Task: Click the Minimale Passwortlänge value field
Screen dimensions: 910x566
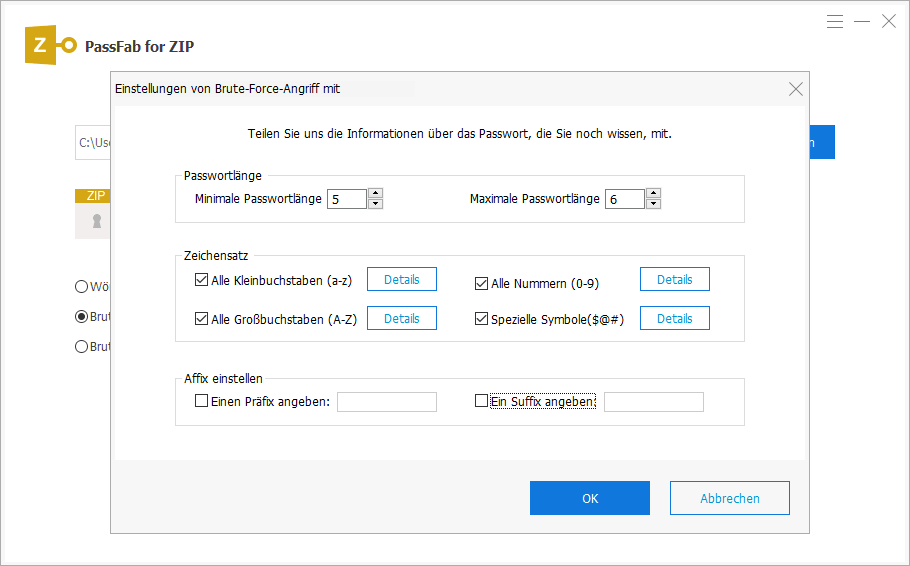Action: click(347, 199)
